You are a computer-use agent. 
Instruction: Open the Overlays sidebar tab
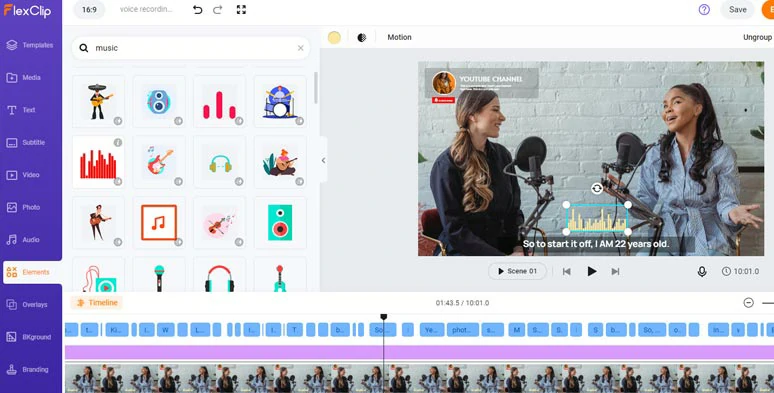(x=31, y=305)
